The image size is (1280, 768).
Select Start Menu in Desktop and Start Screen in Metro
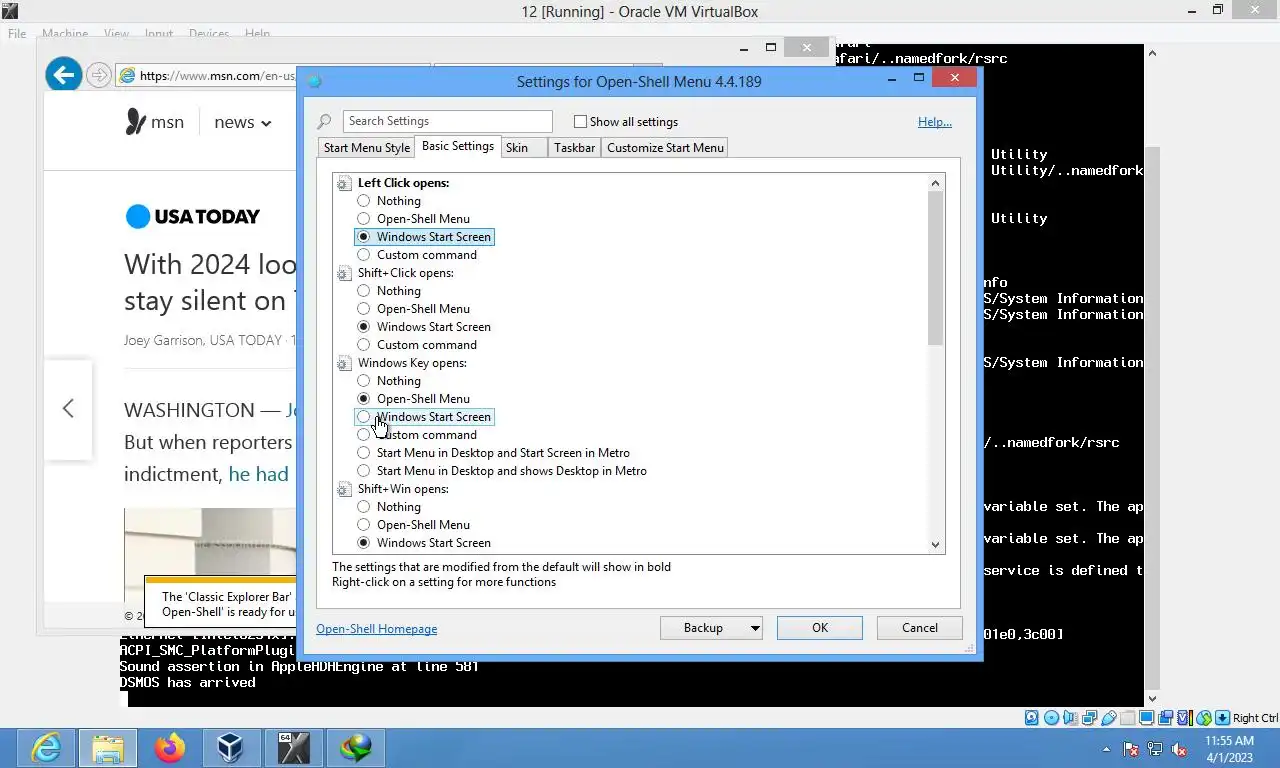(x=364, y=453)
